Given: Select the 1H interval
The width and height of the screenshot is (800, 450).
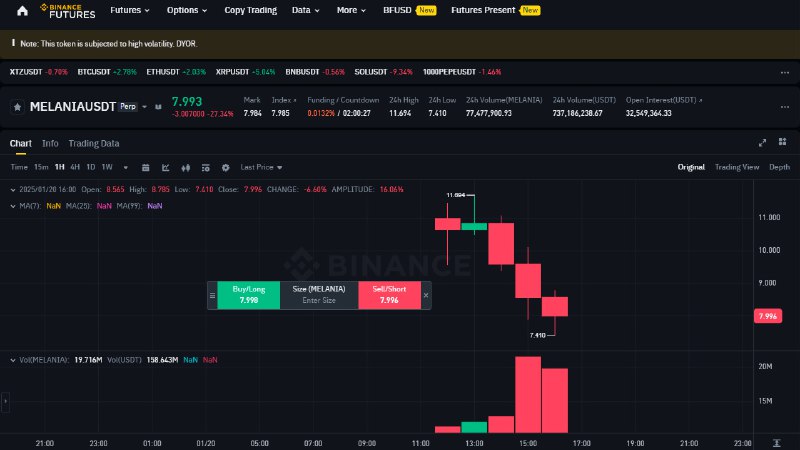Looking at the screenshot, I should [x=60, y=167].
